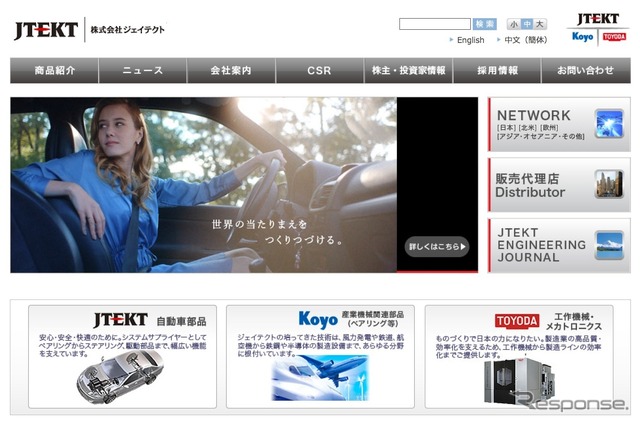640x423 pixels.
Task: Click the transparent car chassis image
Action: point(120,377)
